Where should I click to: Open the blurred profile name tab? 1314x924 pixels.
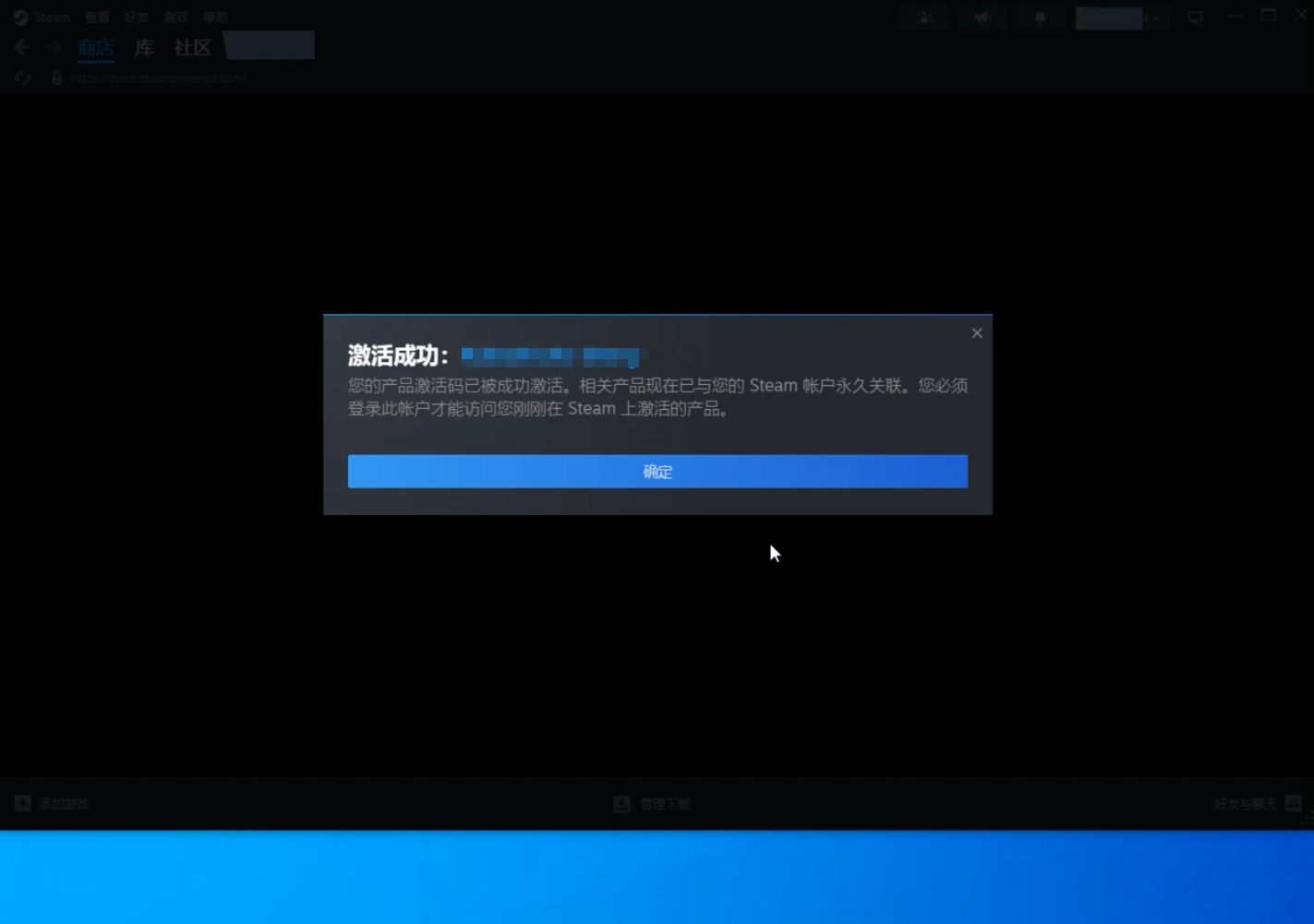(x=270, y=45)
